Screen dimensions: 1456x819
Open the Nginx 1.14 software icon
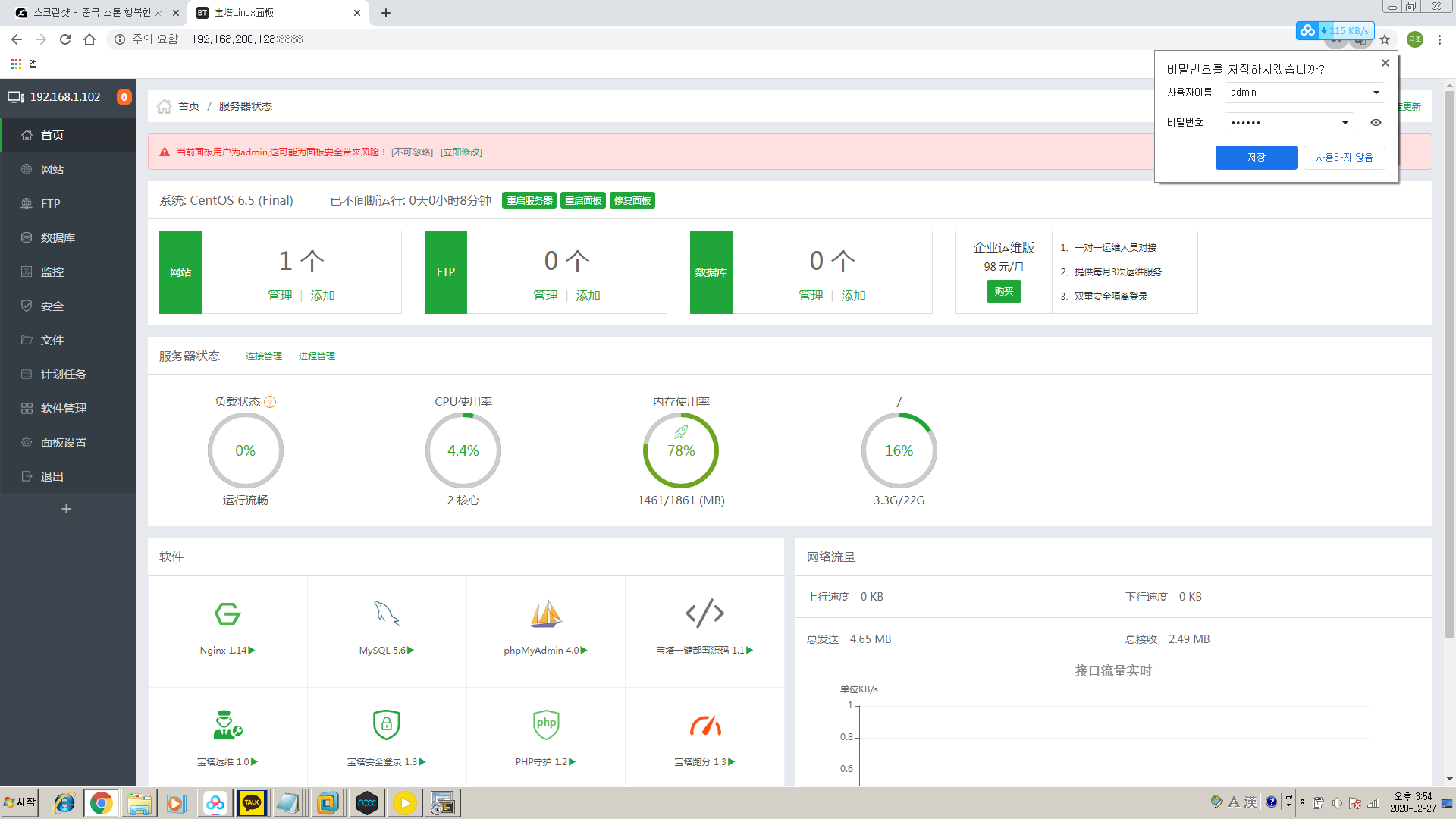227,613
